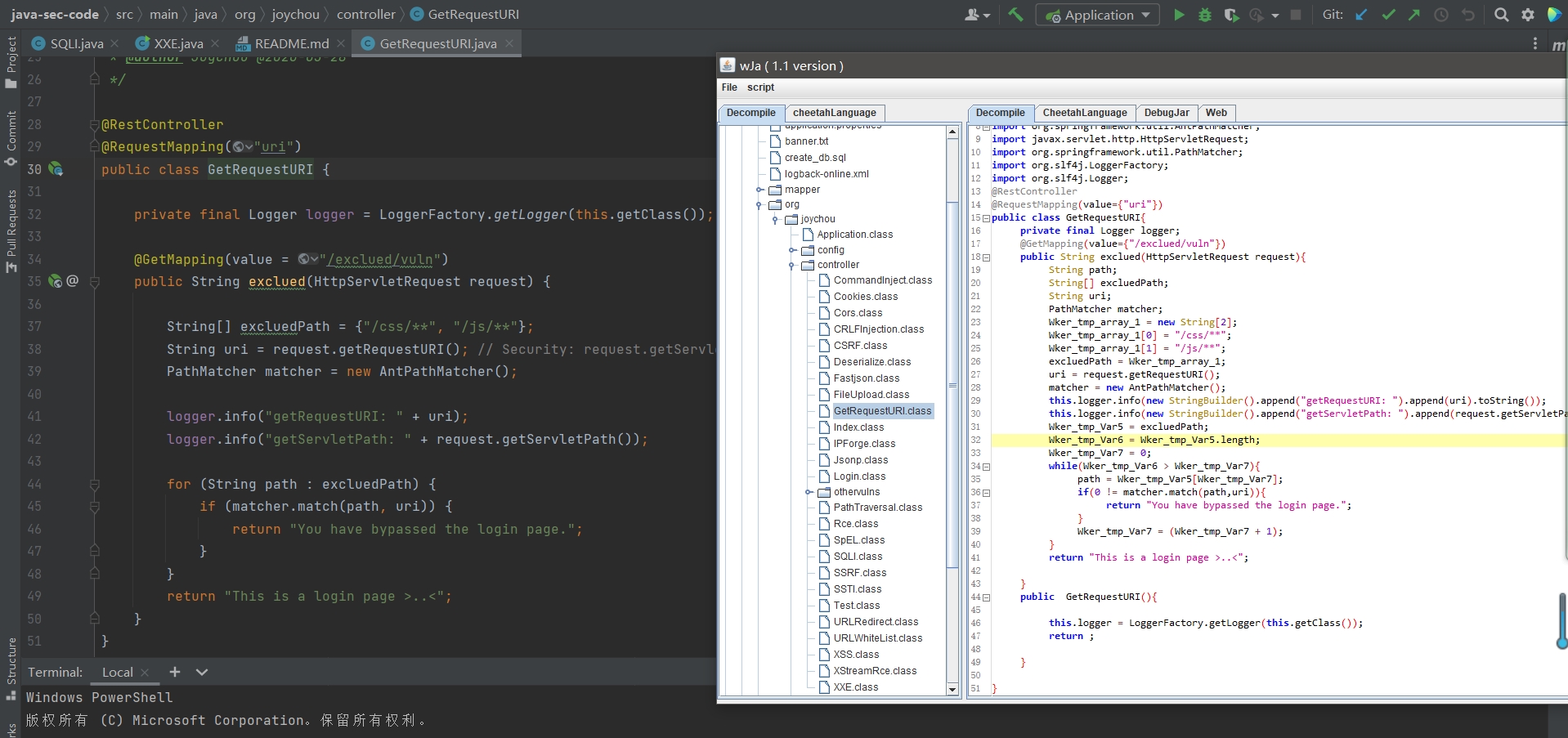Open the Application run configuration dropdown

[1098, 15]
